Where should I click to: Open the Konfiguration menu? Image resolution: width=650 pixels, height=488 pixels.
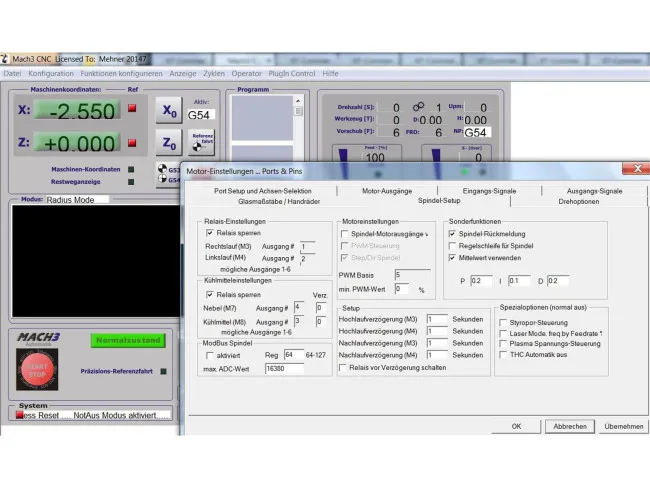(x=51, y=73)
